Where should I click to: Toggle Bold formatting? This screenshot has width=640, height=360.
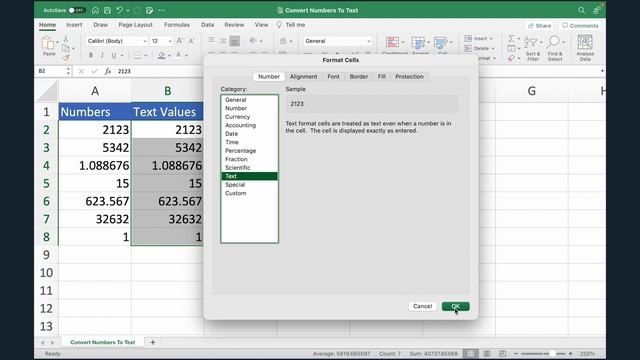91,56
